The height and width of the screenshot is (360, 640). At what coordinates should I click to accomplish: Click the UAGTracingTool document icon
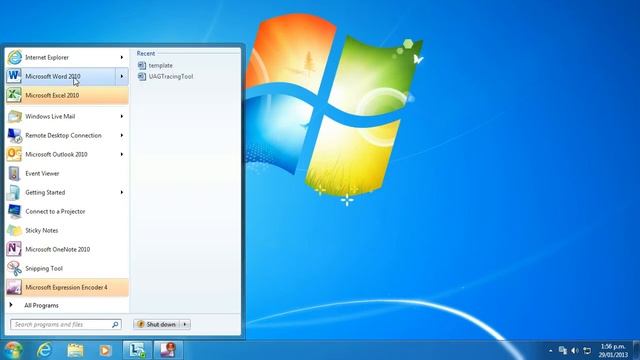click(142, 76)
